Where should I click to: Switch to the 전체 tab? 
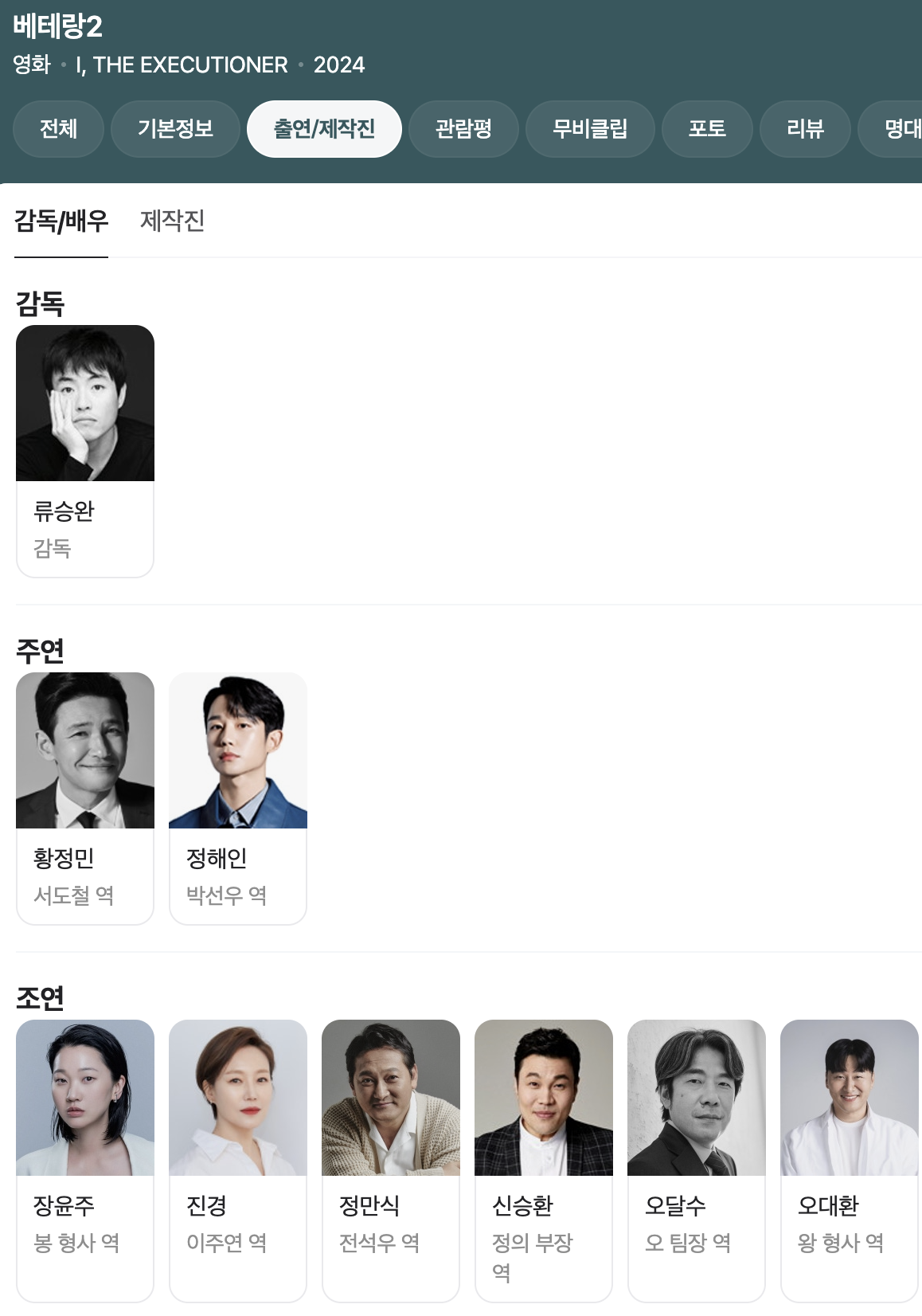[58, 129]
